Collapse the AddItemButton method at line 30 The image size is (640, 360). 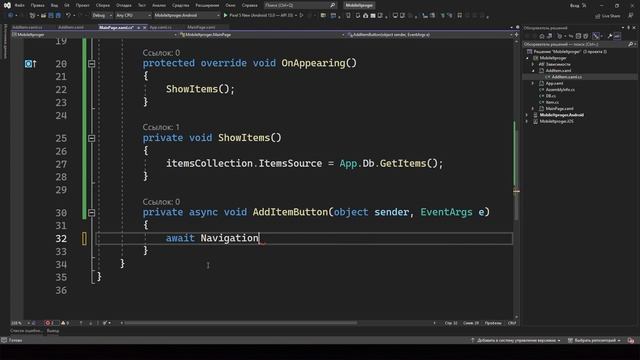(91, 213)
